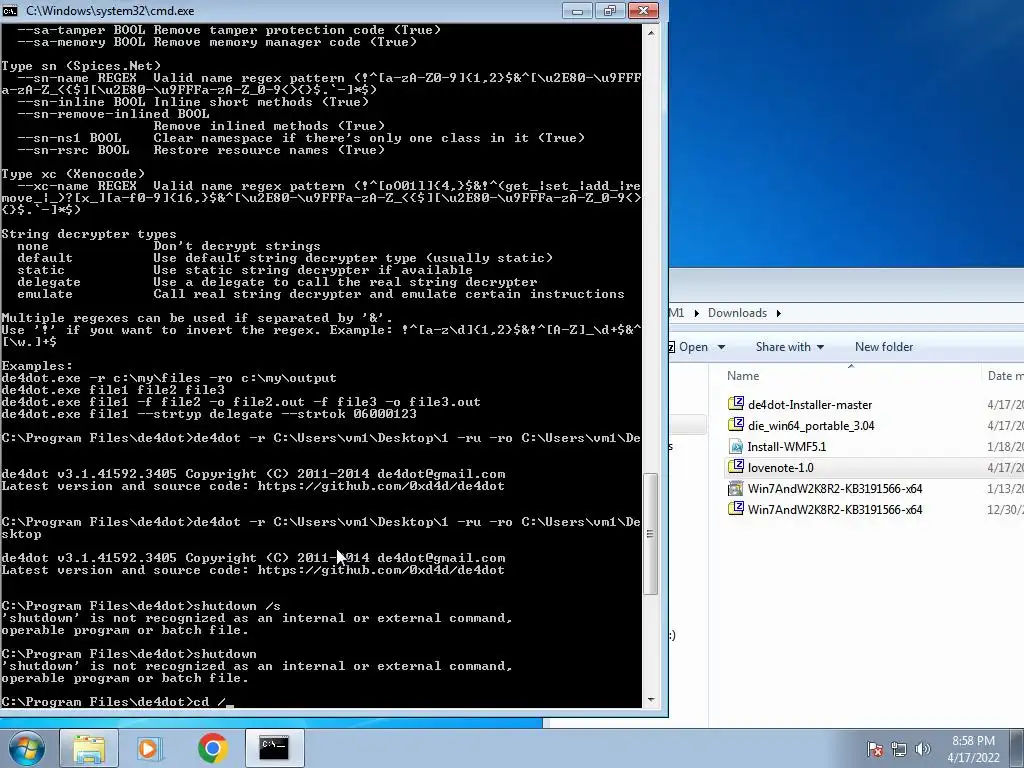Viewport: 1024px width, 768px height.
Task: Expand the Open dropdown arrow in Explorer
Action: (x=721, y=347)
